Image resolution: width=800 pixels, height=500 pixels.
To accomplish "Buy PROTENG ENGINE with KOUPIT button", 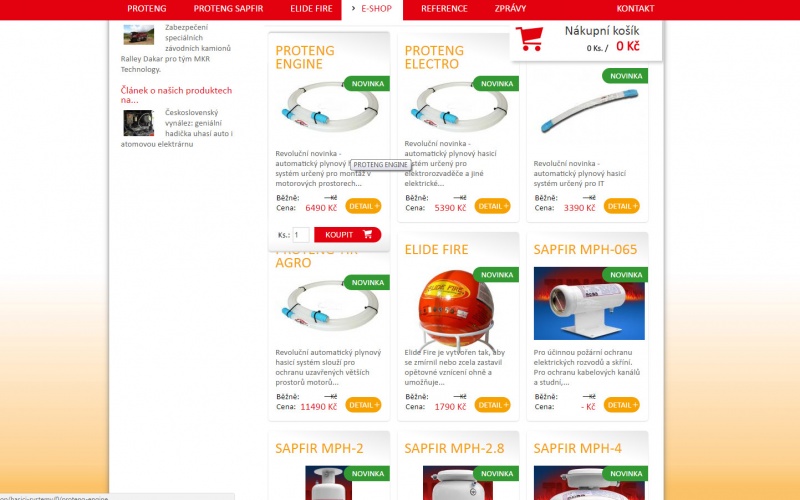I will [347, 235].
